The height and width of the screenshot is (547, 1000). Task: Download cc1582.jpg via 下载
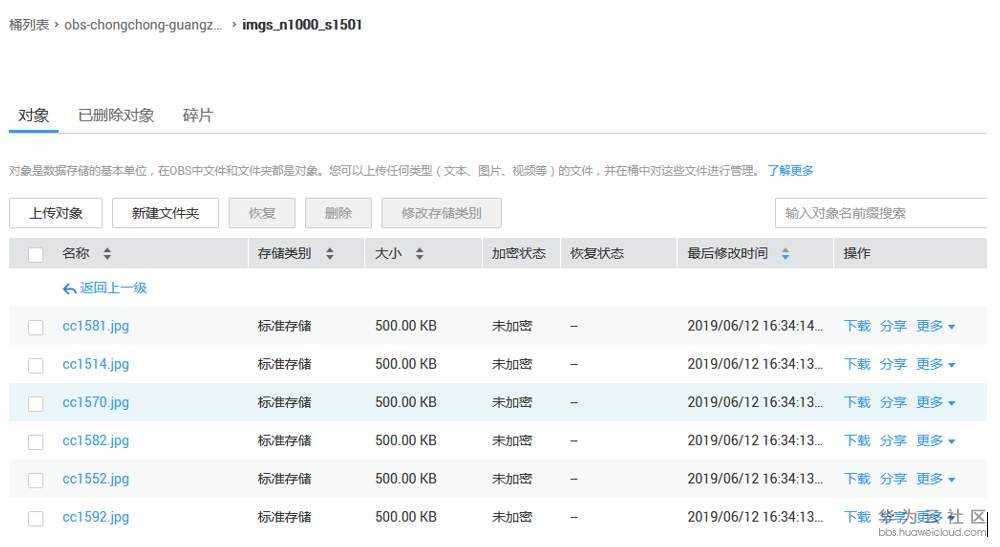(x=857, y=441)
